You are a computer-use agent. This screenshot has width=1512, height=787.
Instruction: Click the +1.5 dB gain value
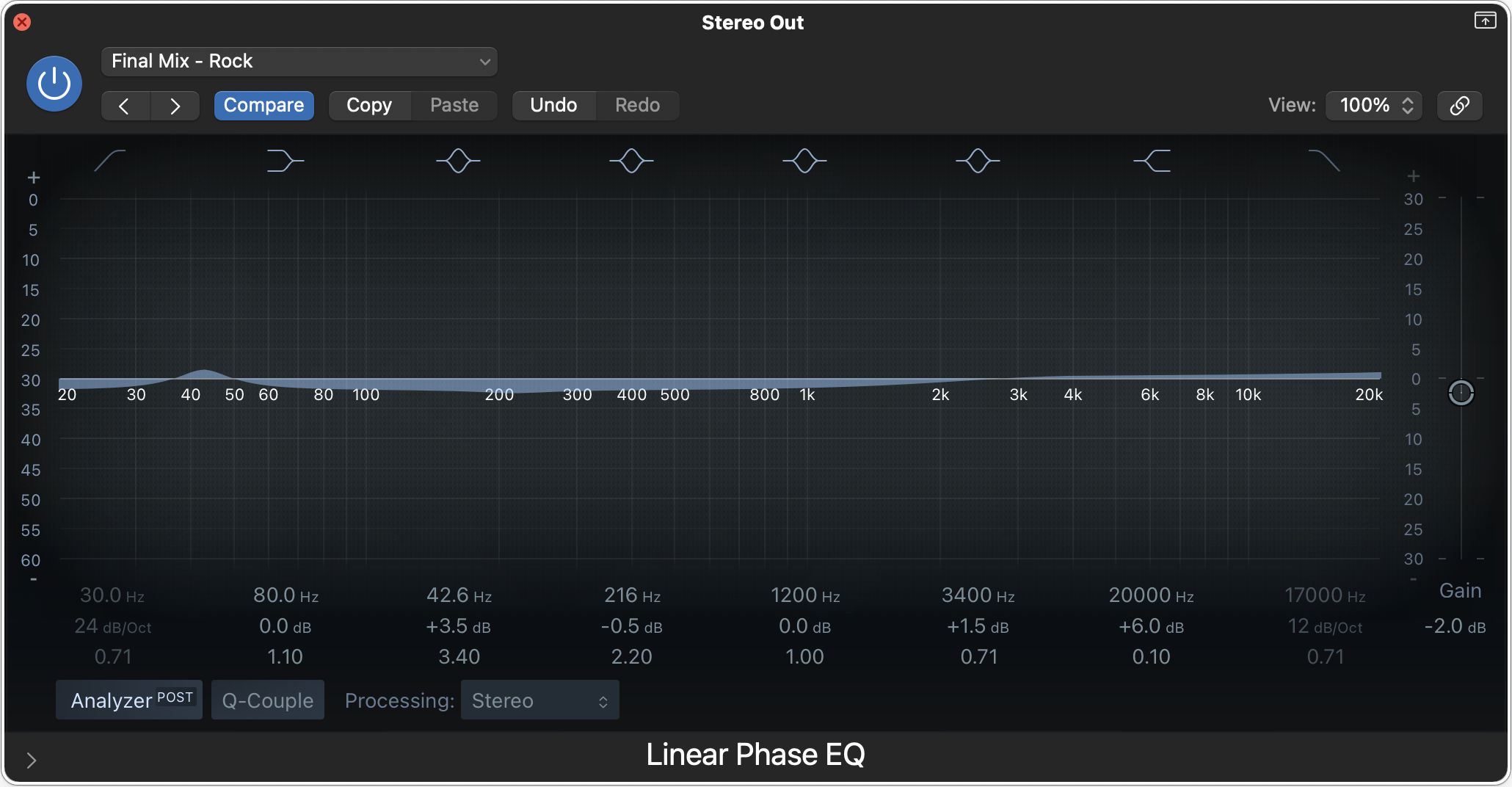pyautogui.click(x=978, y=626)
